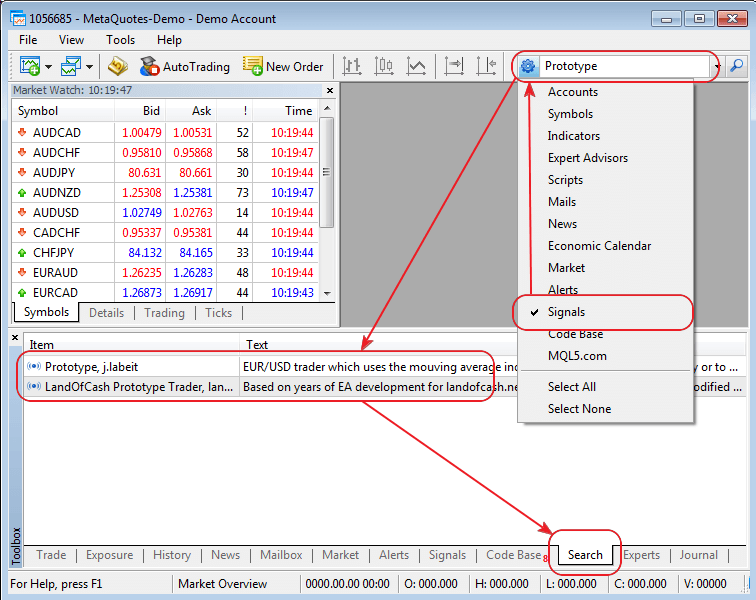Click the gold coins MetaEditor icon

(118, 66)
